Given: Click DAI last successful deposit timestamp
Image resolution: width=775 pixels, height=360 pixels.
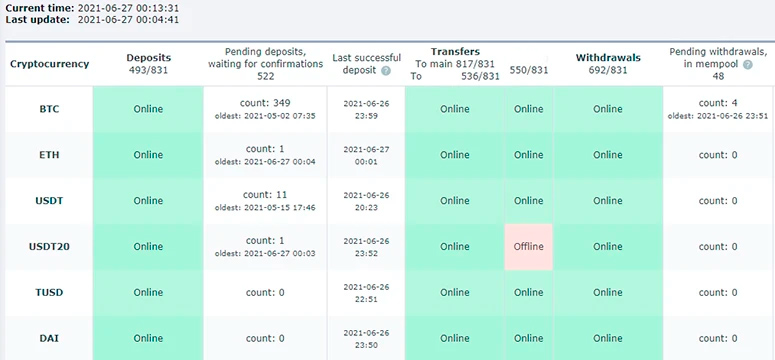Looking at the screenshot, I should point(366,338).
